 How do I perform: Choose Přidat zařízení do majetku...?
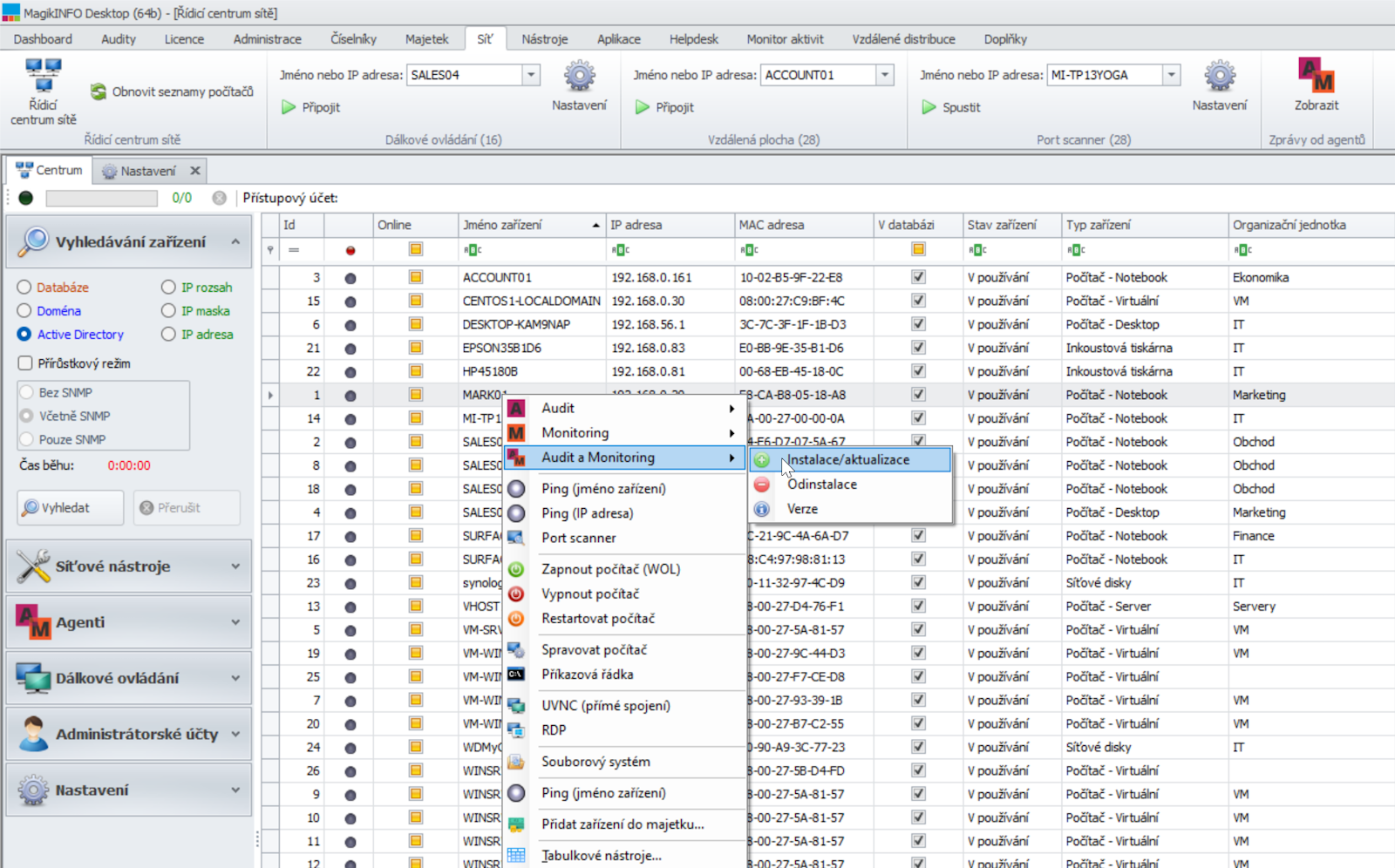(625, 824)
